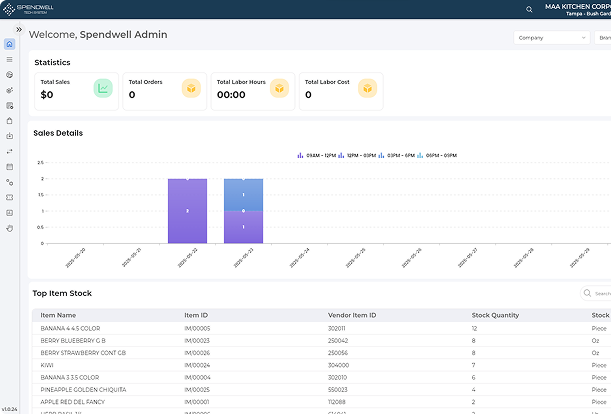
Task: Click the Stock Quantity column header
Action: 495,315
